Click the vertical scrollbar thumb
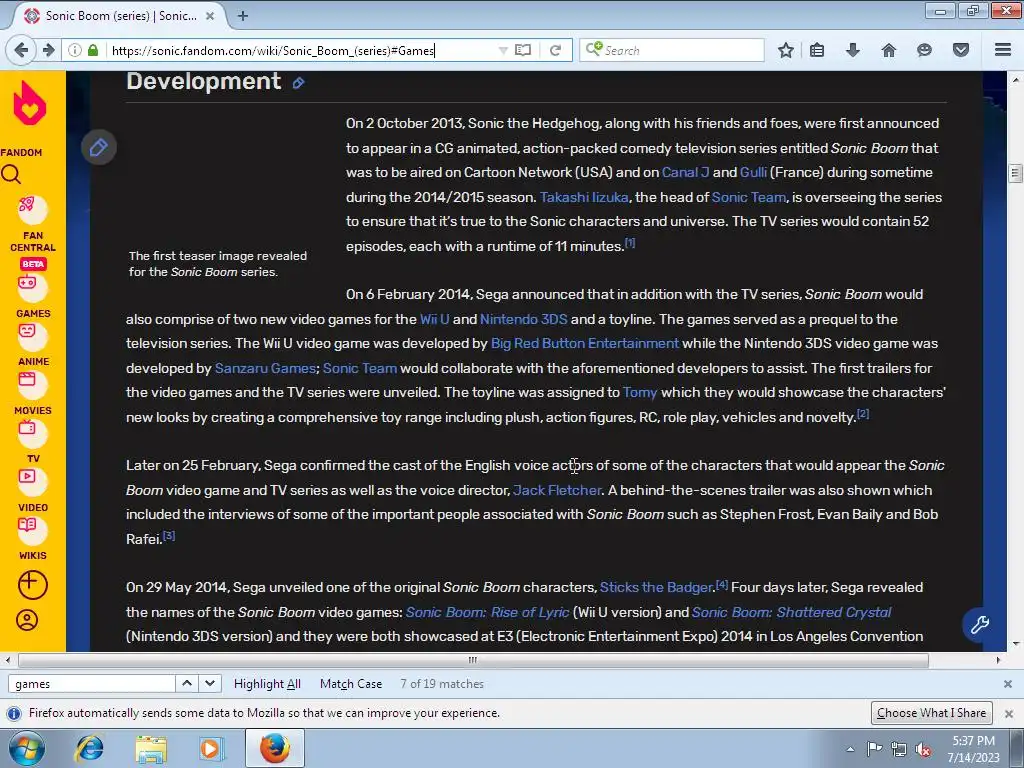 coord(1015,173)
